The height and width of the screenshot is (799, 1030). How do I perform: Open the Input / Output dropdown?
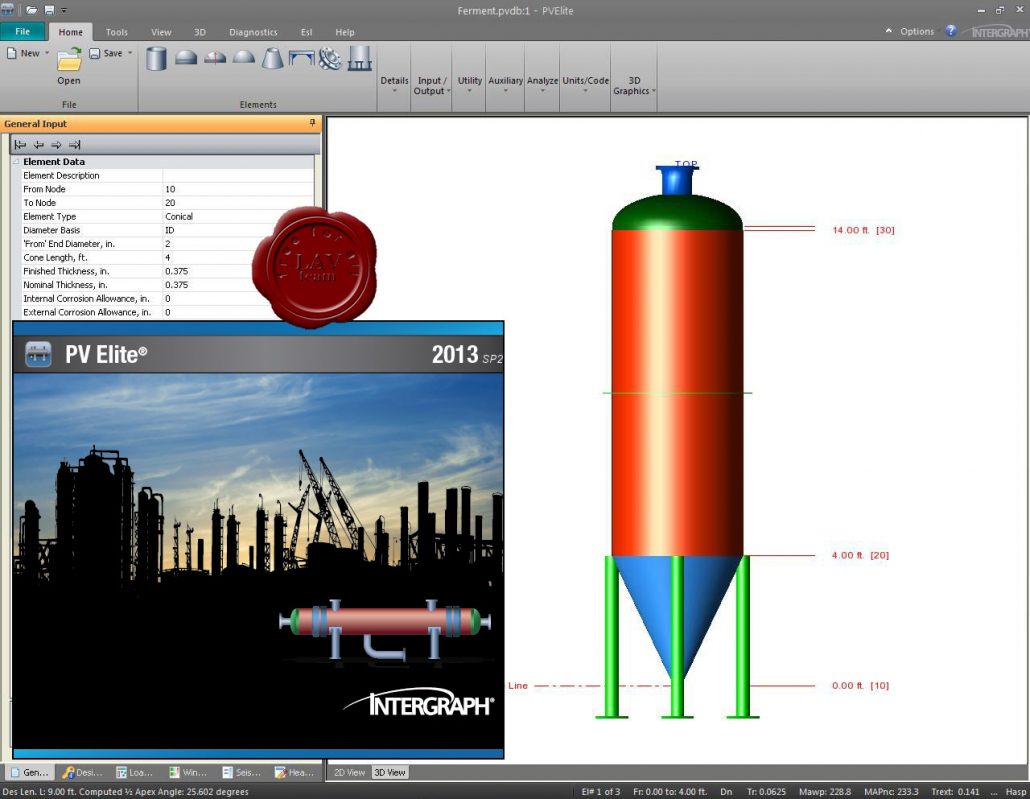click(431, 85)
